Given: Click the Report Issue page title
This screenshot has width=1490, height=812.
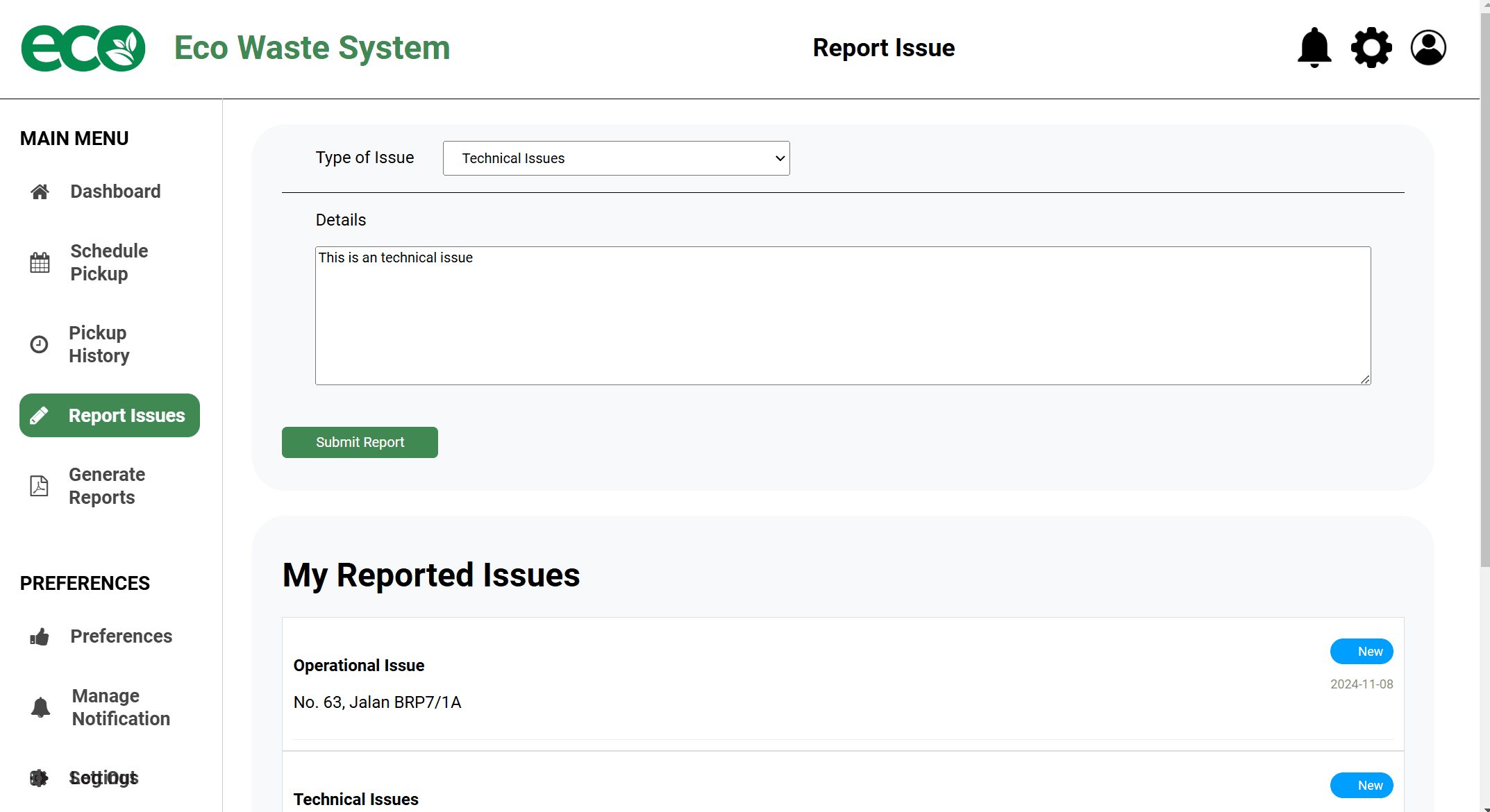Looking at the screenshot, I should 884,48.
